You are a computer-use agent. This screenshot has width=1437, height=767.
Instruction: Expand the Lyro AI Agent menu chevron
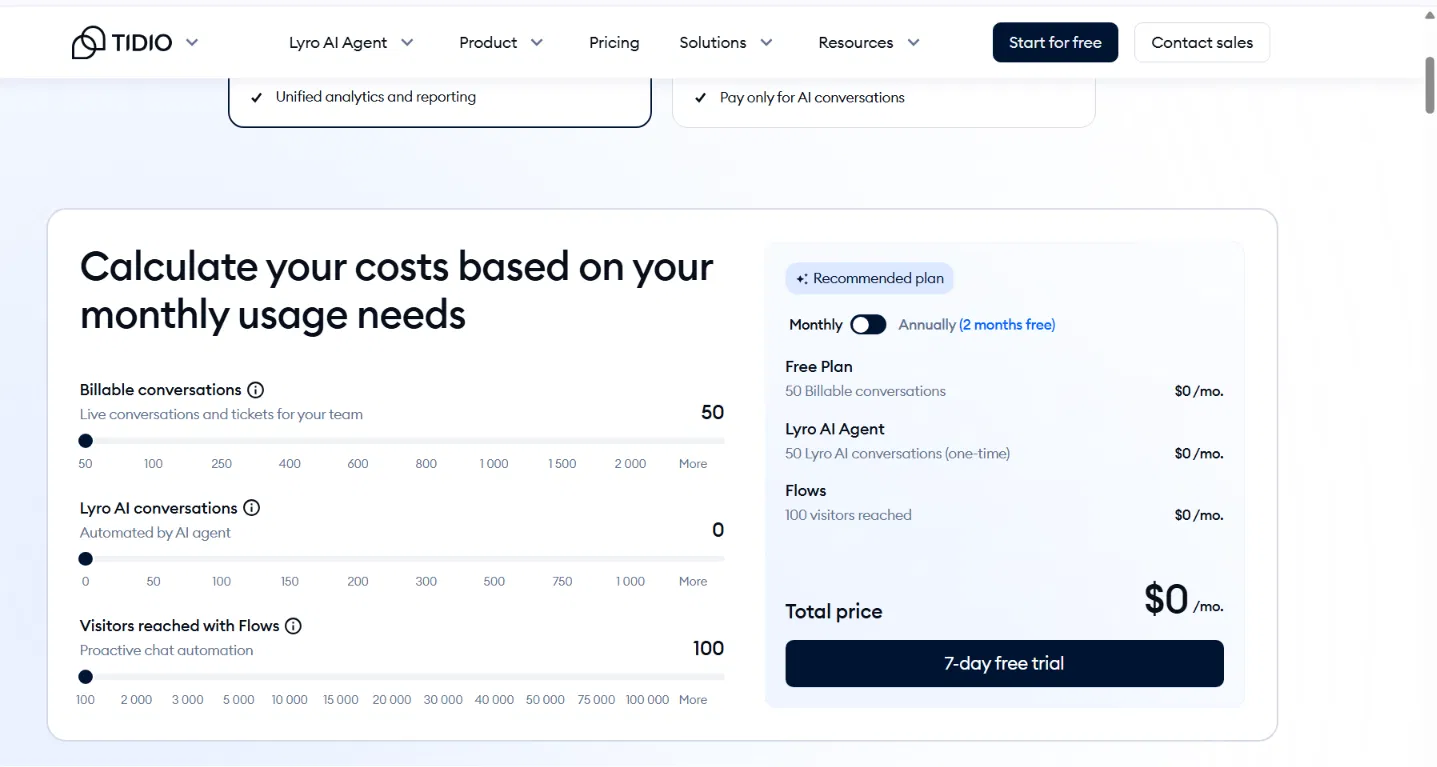(407, 42)
